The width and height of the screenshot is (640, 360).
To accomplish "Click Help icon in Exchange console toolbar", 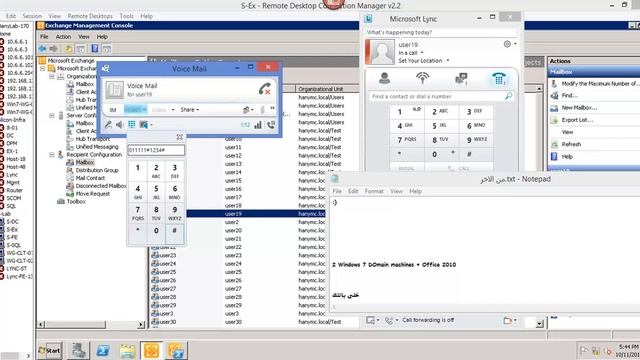I will [x=95, y=49].
